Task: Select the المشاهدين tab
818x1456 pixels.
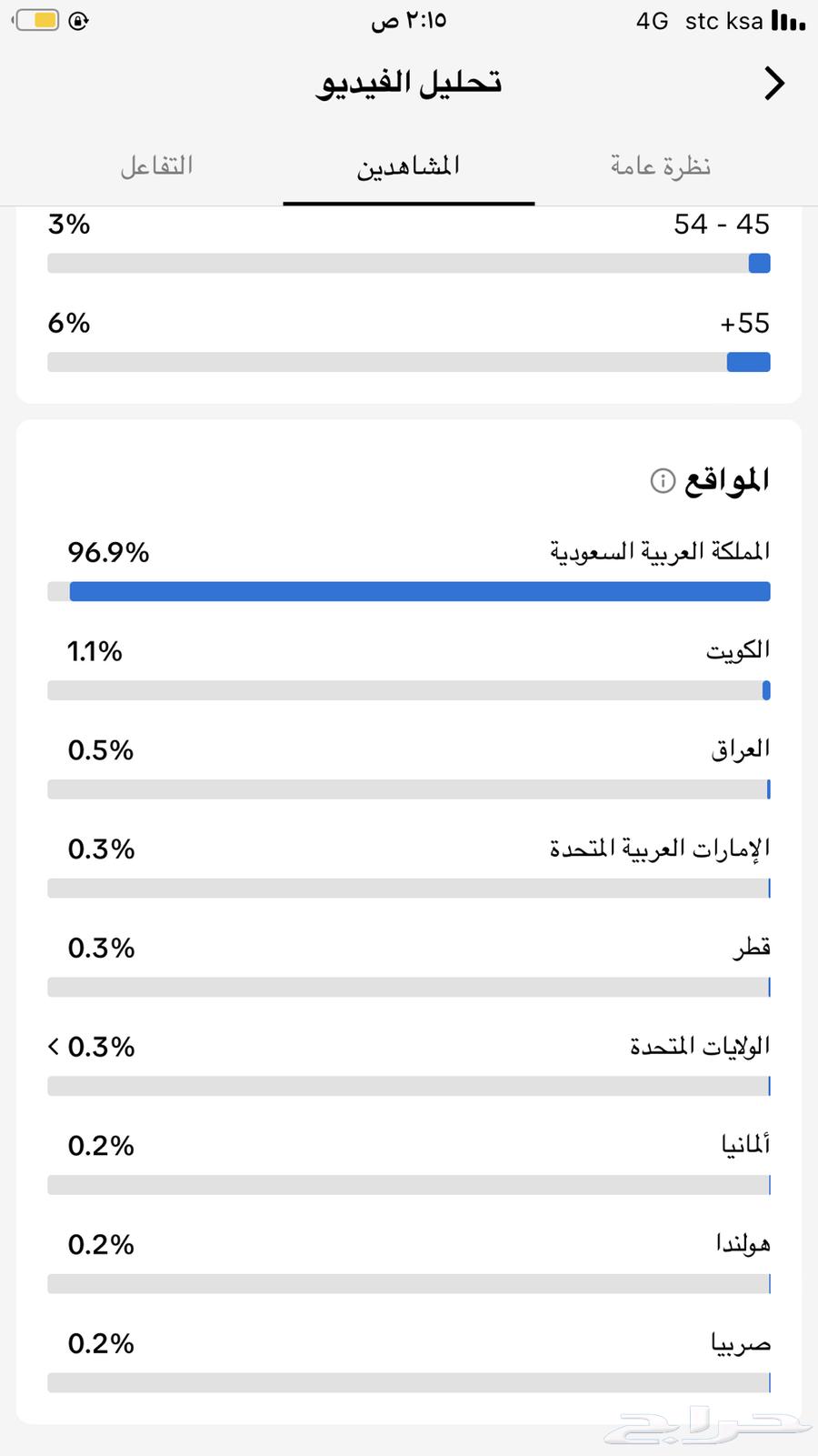Action: [408, 166]
